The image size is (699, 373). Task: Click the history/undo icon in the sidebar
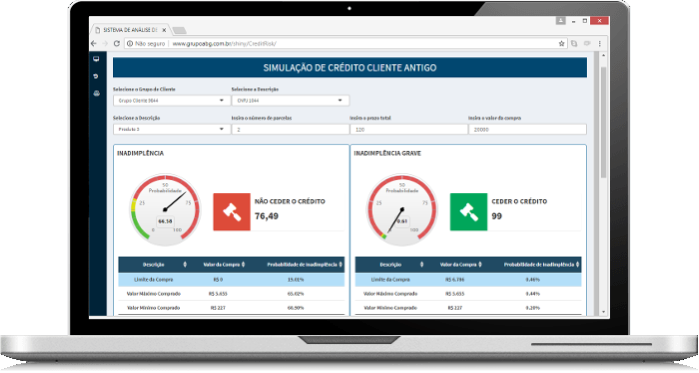pos(96,76)
